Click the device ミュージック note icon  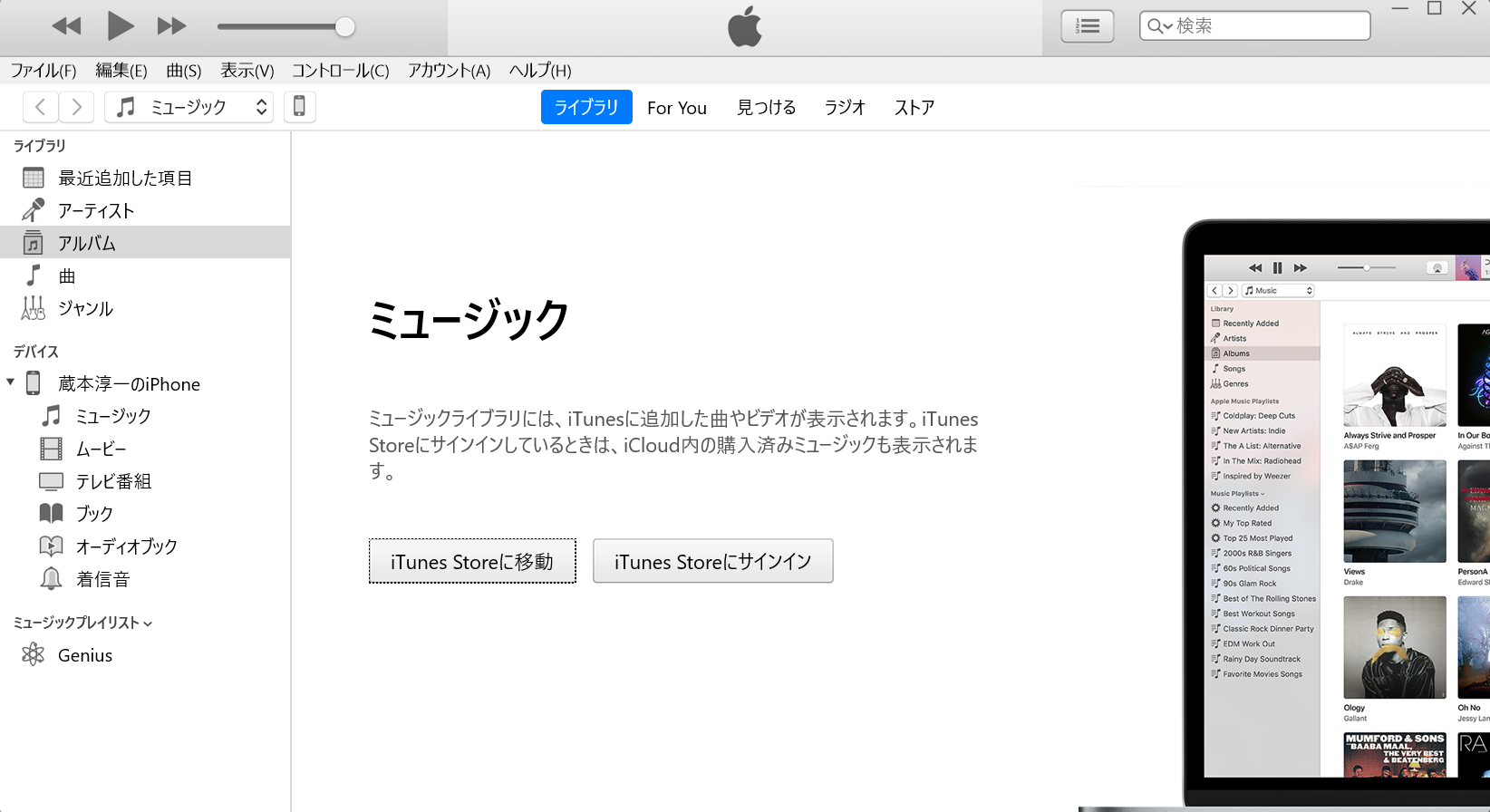click(x=52, y=416)
